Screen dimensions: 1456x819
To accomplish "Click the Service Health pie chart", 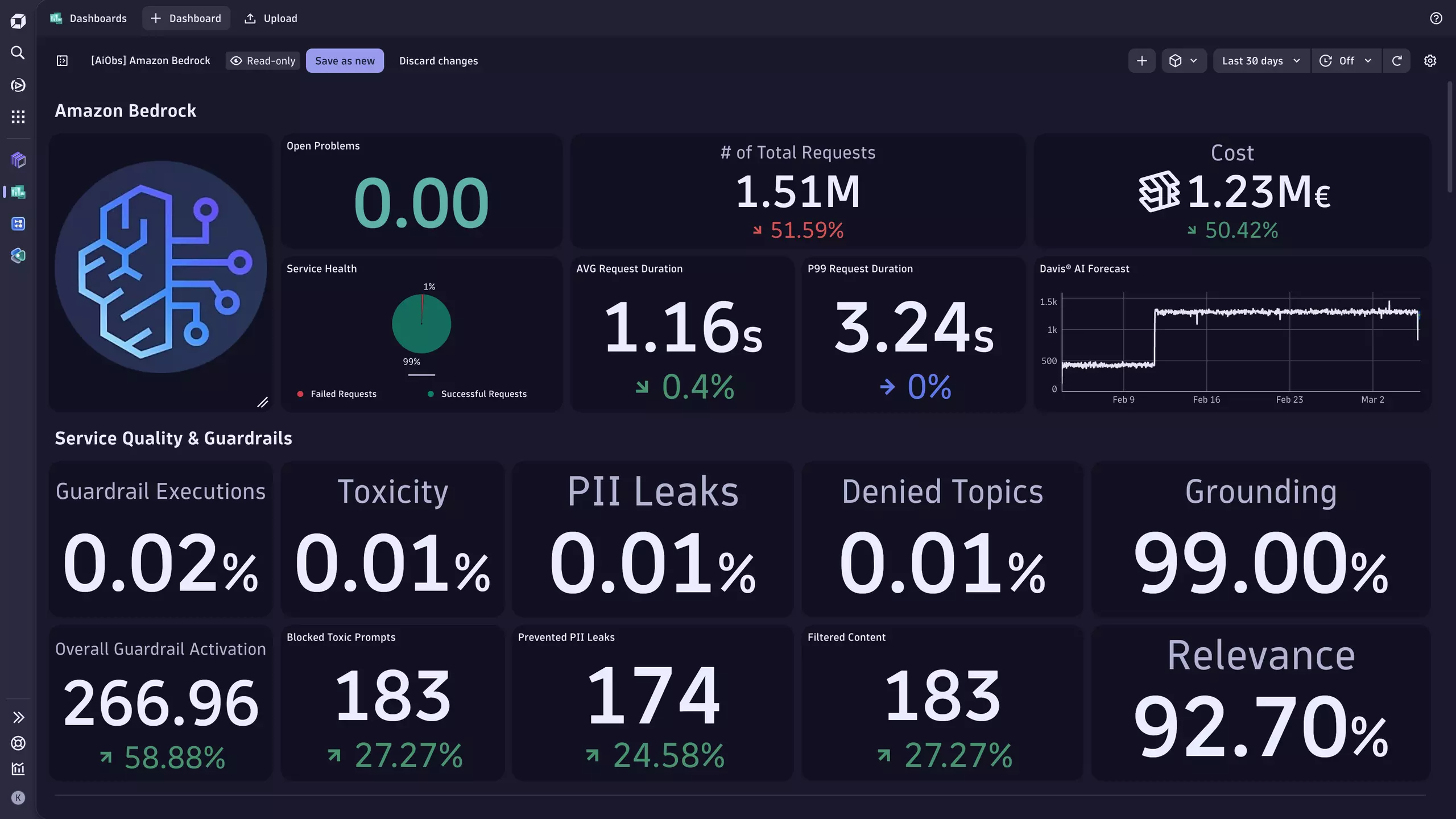I will pos(421,324).
